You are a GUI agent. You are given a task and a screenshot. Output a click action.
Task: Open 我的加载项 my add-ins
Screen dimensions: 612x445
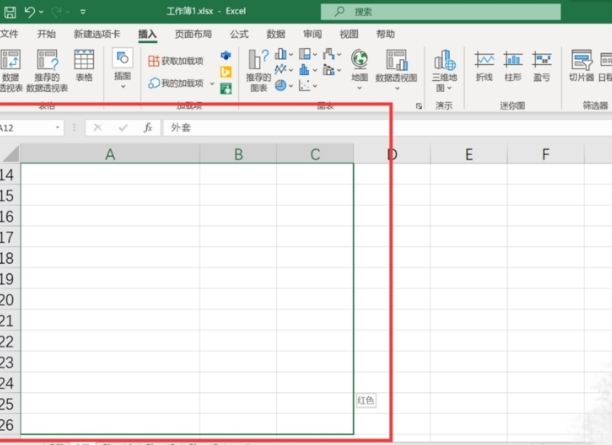[176, 83]
